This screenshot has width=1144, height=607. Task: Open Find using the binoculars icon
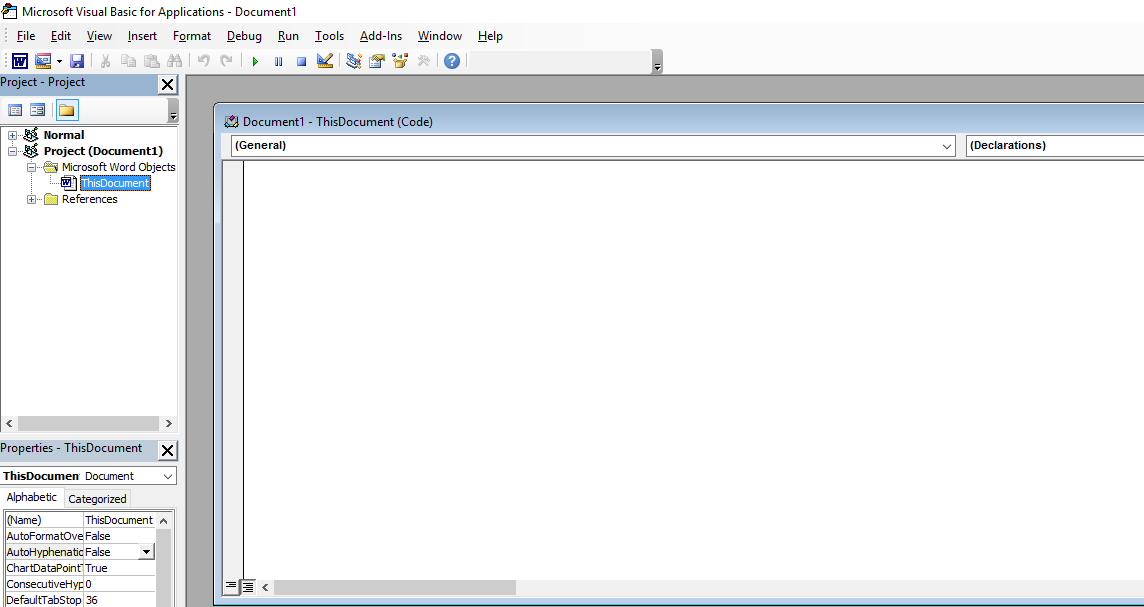(x=174, y=61)
